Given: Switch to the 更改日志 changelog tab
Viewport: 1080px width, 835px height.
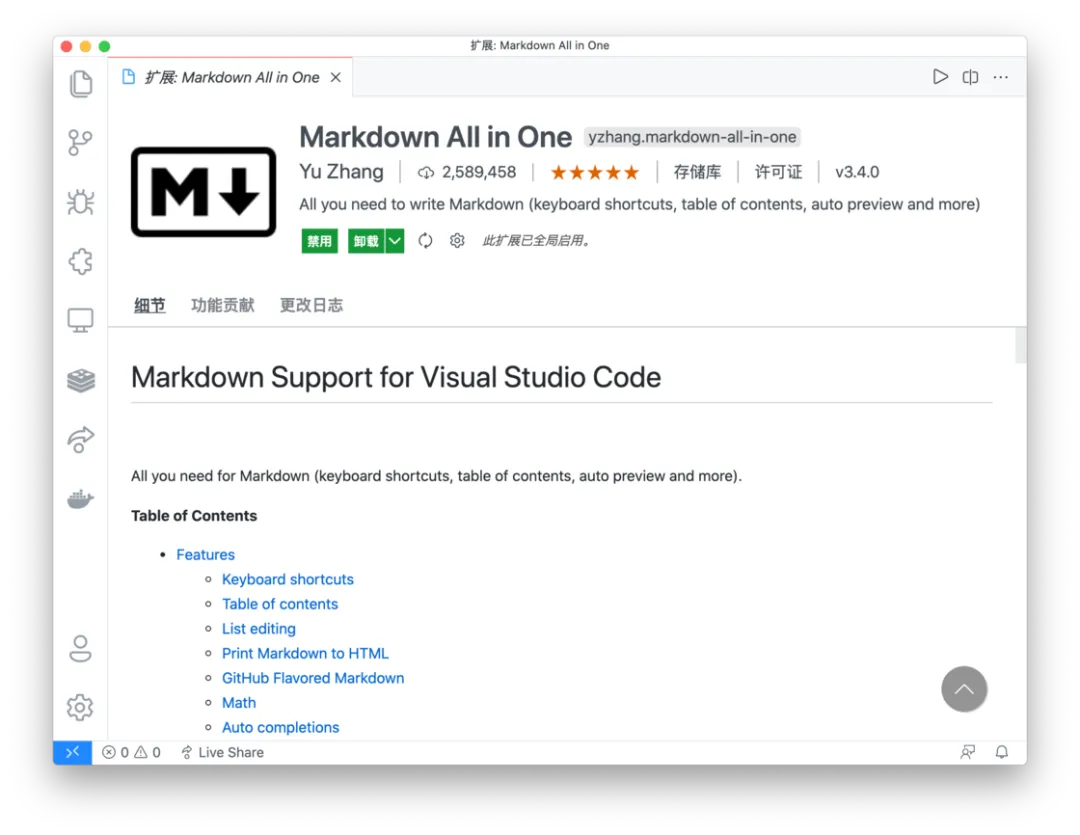Looking at the screenshot, I should tap(311, 305).
